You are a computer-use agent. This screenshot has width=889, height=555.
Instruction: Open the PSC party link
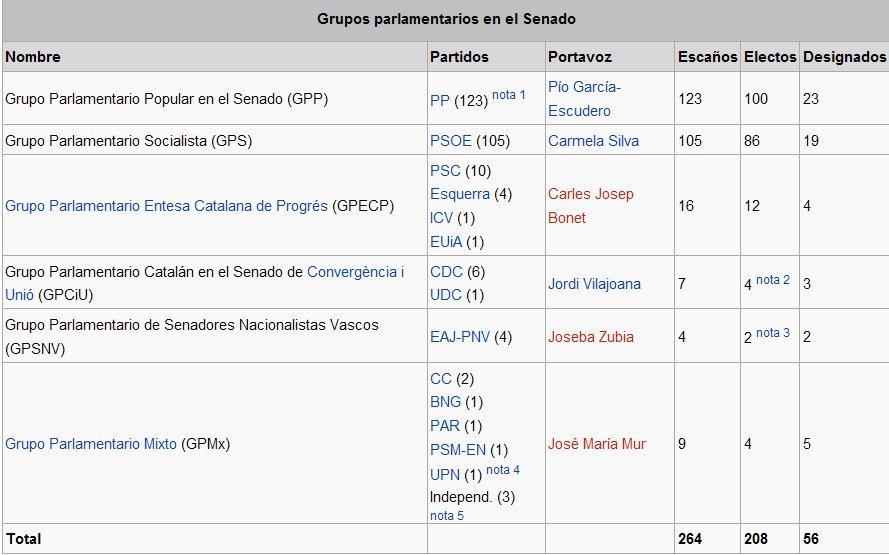pos(445,171)
